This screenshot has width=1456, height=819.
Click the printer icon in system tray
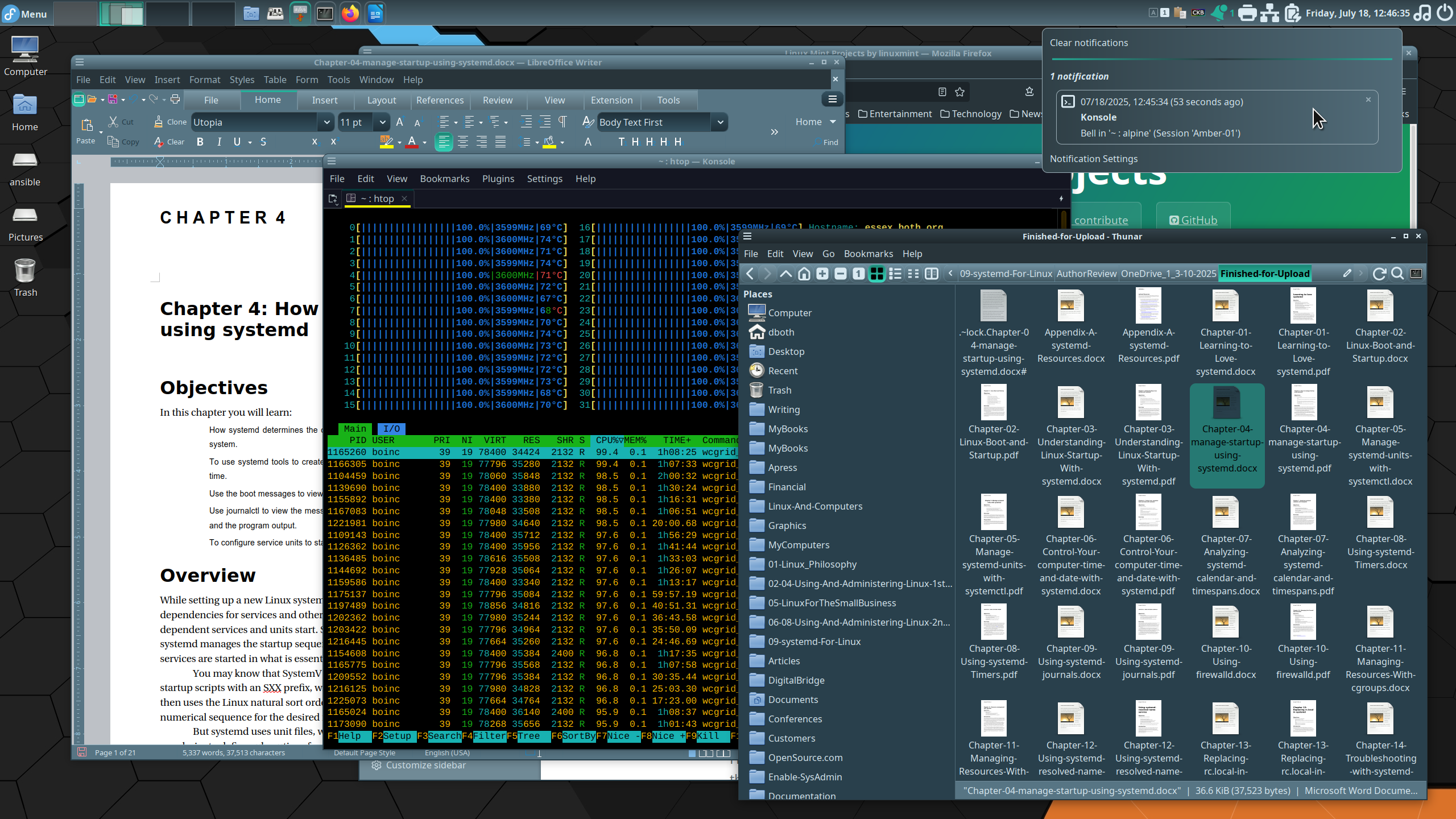1247,13
